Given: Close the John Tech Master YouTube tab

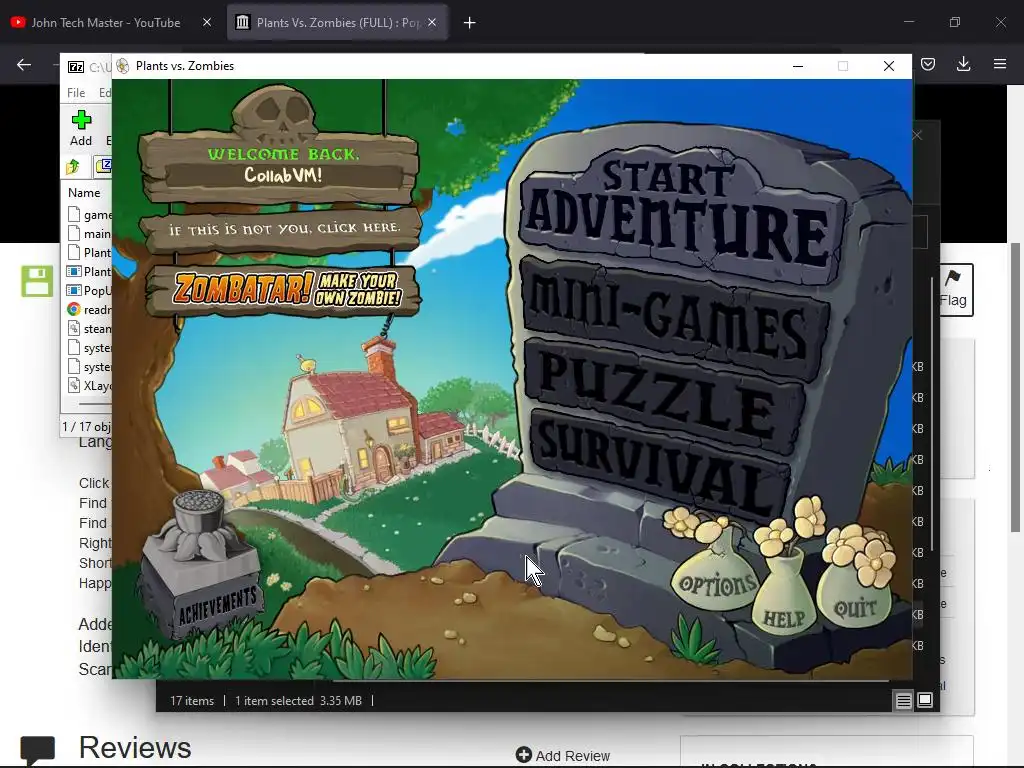Looking at the screenshot, I should click(x=207, y=22).
